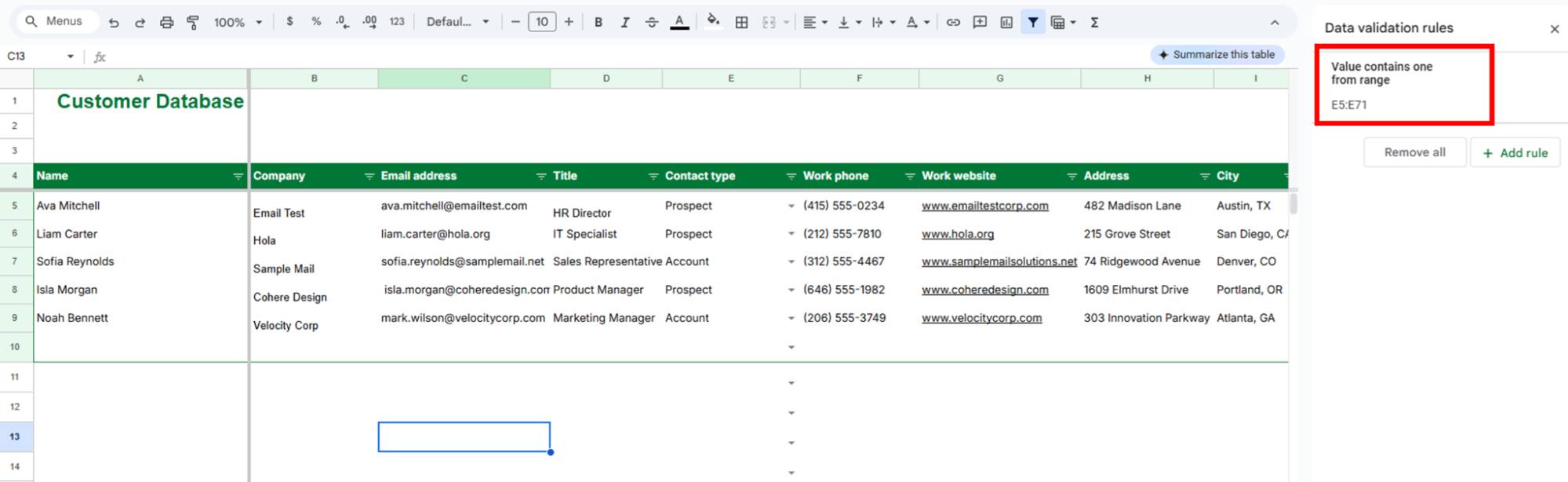Toggle strikethrough formatting
The image size is (1568, 482).
point(652,22)
